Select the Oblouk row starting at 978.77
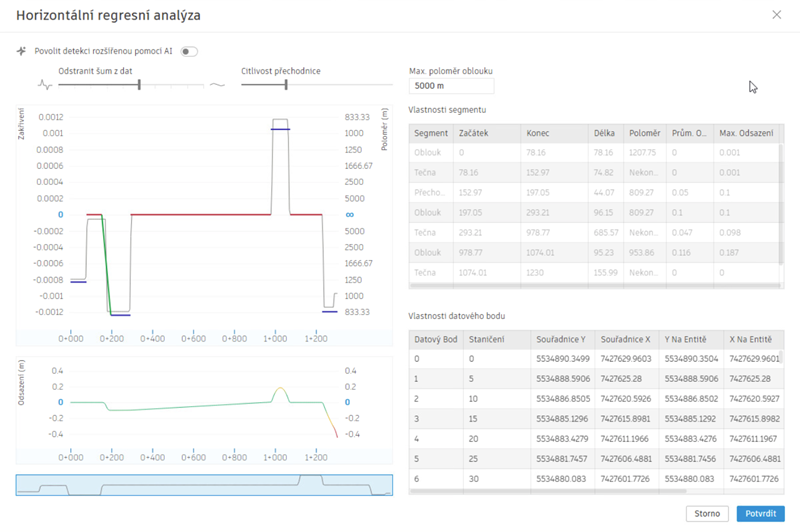 594,252
